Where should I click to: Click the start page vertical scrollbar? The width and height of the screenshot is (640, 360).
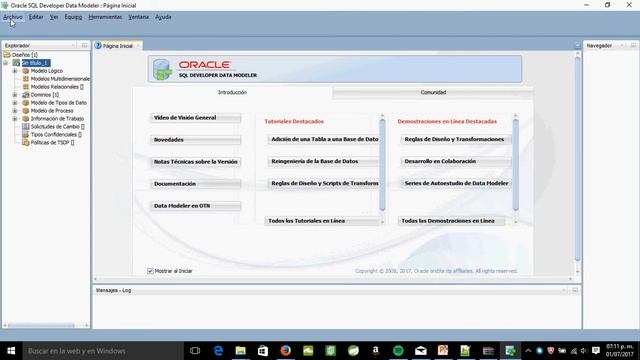pyautogui.click(x=577, y=159)
